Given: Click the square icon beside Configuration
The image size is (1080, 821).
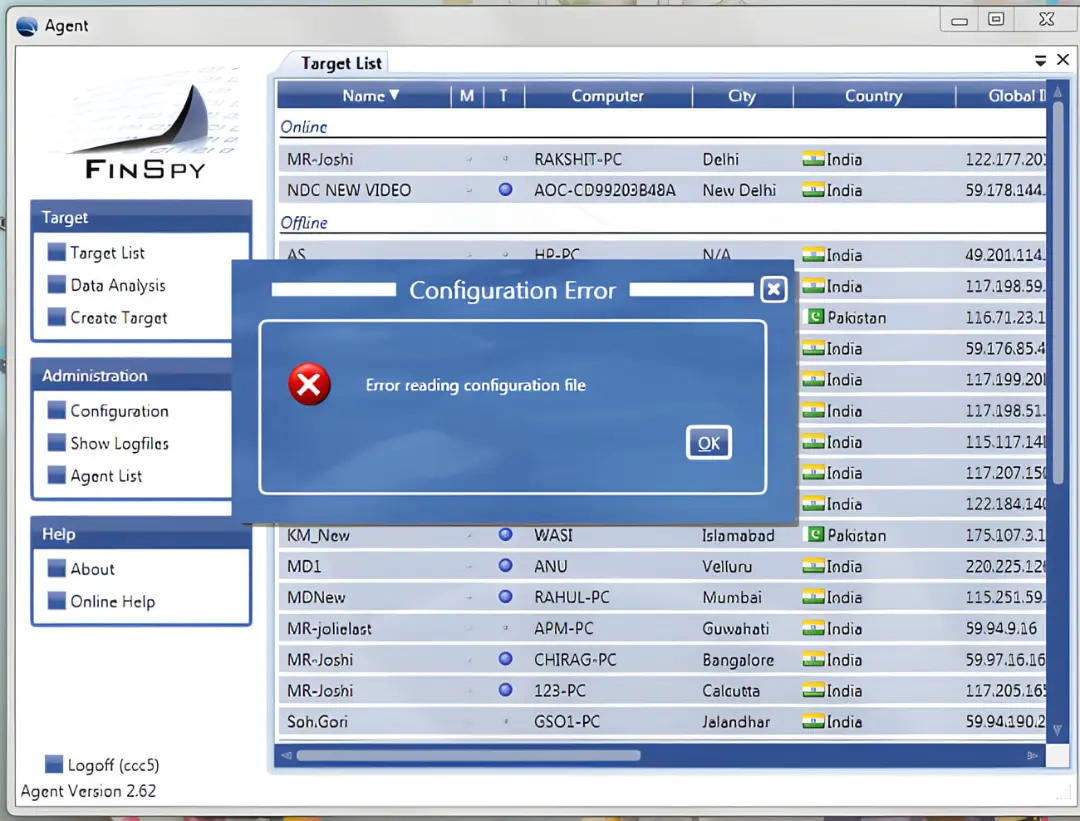Looking at the screenshot, I should (x=56, y=410).
